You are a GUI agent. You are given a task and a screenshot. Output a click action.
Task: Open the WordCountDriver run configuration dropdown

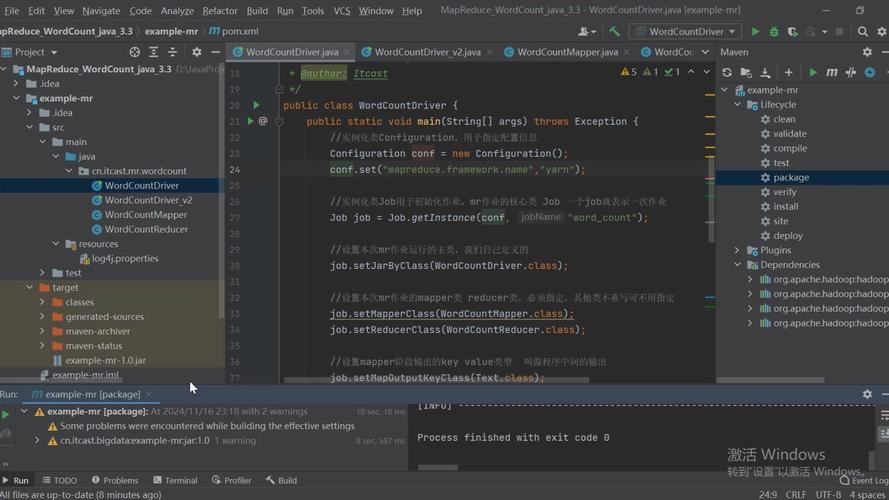(685, 32)
